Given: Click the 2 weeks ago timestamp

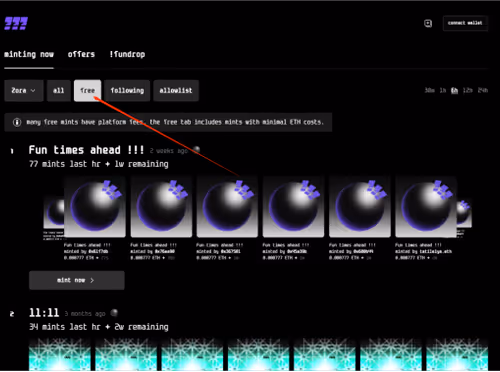Looking at the screenshot, I should [x=169, y=151].
